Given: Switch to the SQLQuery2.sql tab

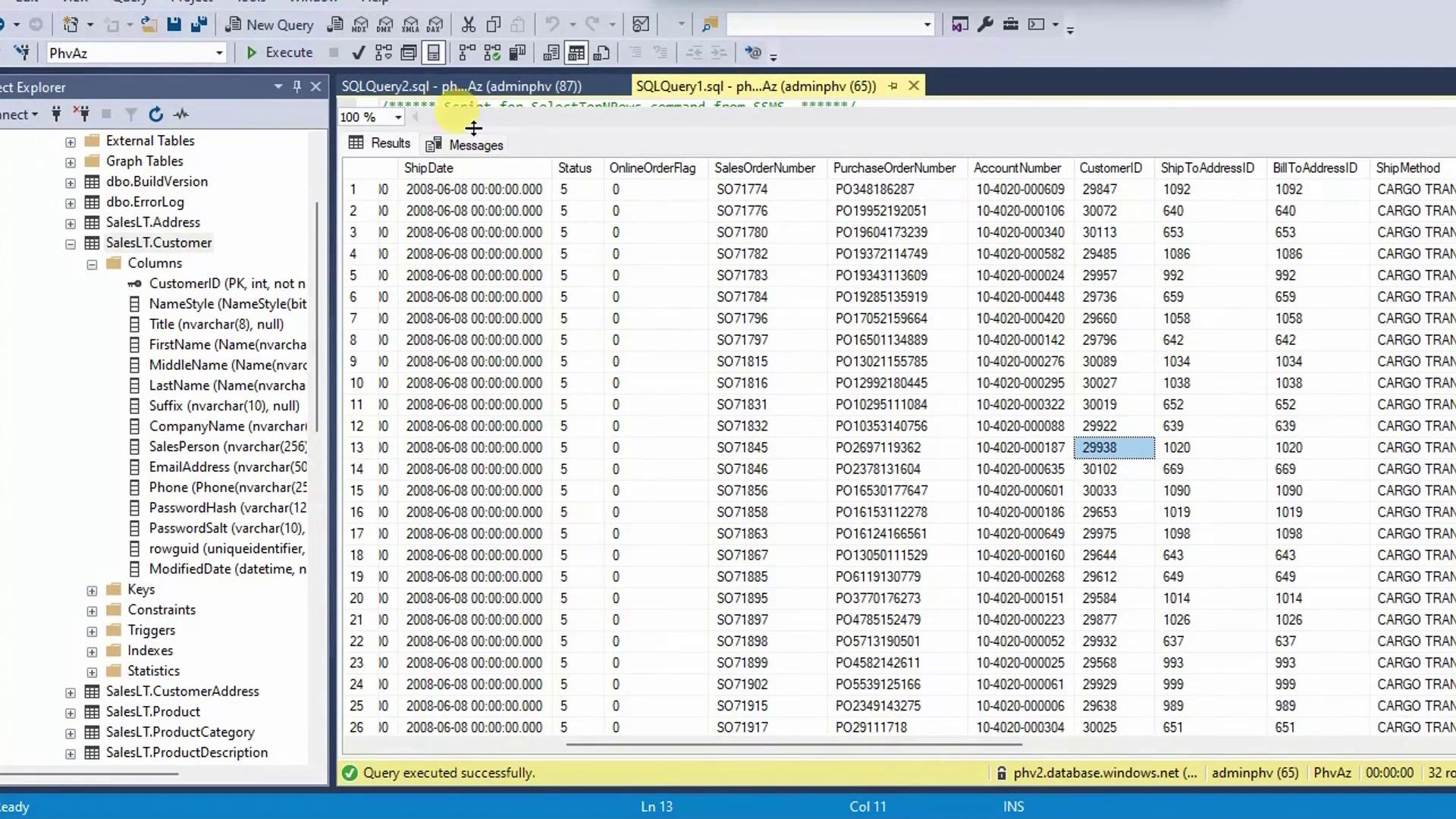Looking at the screenshot, I should click(x=461, y=86).
